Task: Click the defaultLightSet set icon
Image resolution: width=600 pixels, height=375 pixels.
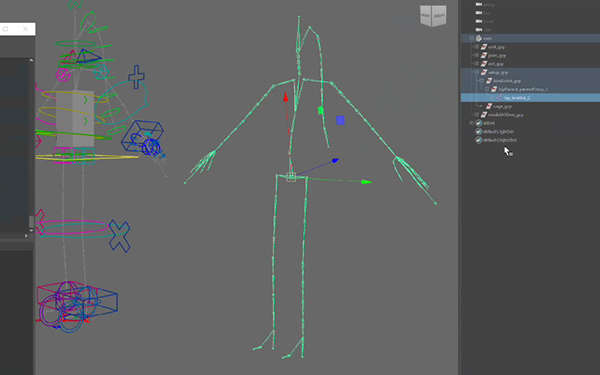Action: point(479,131)
